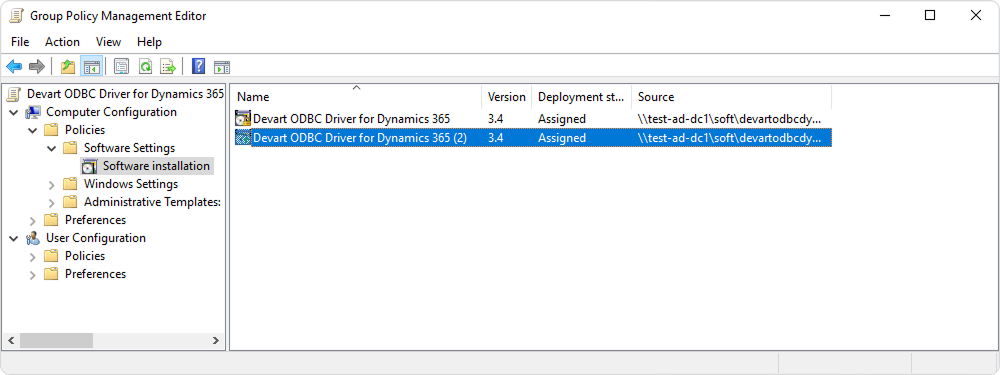The width and height of the screenshot is (1000, 375).
Task: Click the blue Back arrow toolbar icon
Action: click(14, 66)
